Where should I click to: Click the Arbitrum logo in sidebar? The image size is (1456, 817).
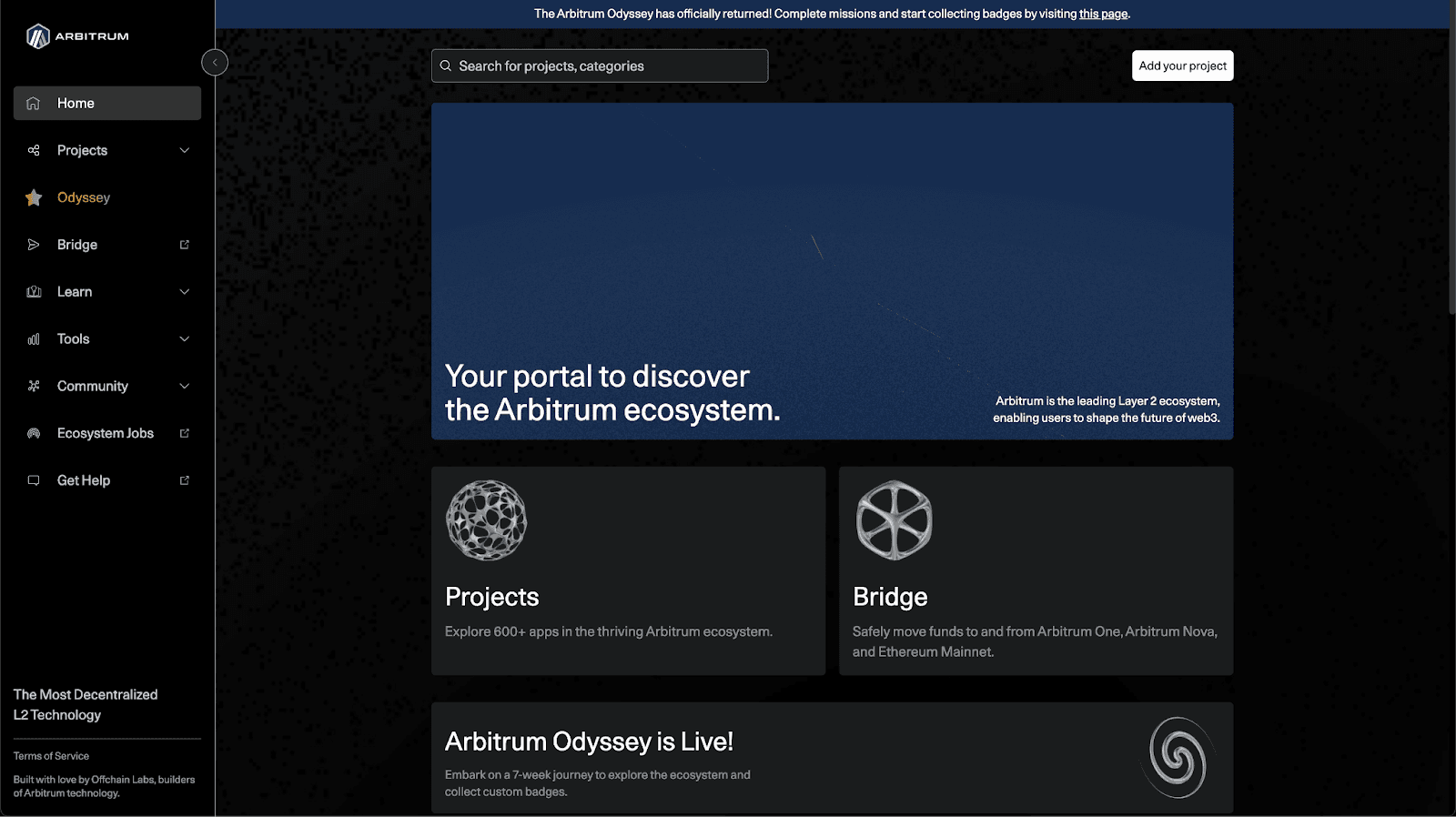[77, 36]
